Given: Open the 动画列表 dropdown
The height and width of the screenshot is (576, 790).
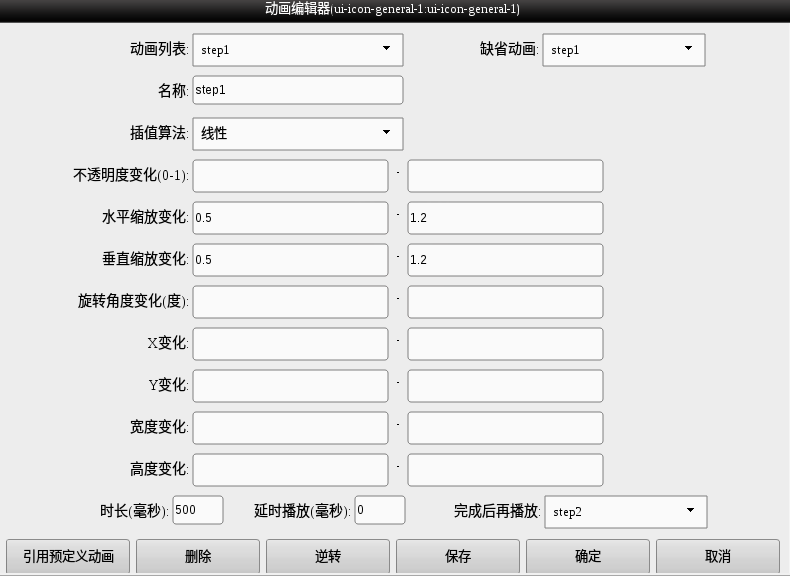Looking at the screenshot, I should point(298,50).
